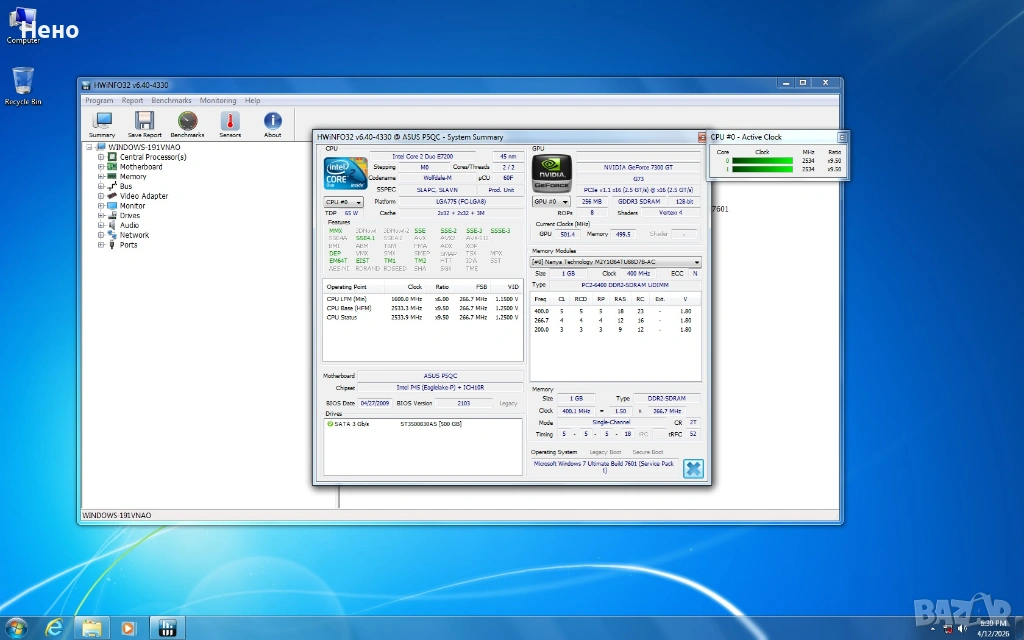The width and height of the screenshot is (1024, 640).
Task: Open the CPU #0 selector dropdown
Action: click(x=343, y=202)
